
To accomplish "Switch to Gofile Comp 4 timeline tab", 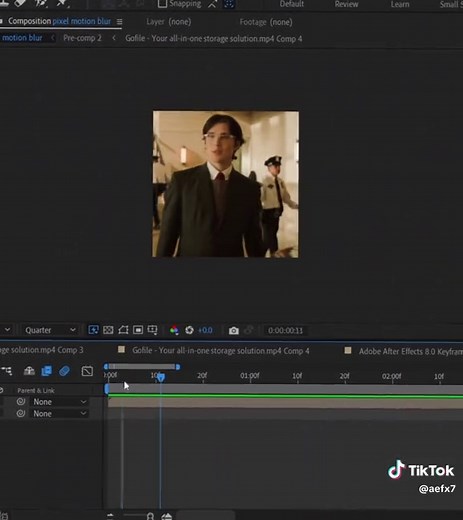I will tap(221, 351).
